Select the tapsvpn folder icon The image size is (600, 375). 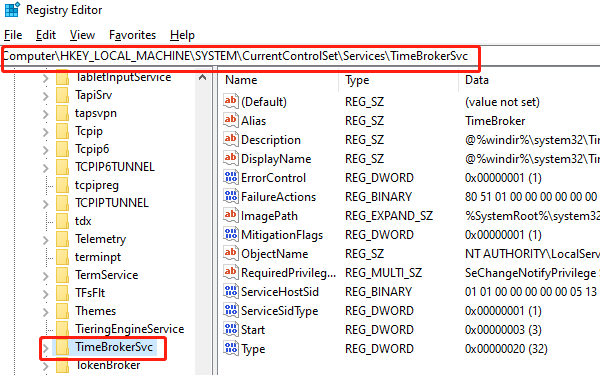[62, 113]
